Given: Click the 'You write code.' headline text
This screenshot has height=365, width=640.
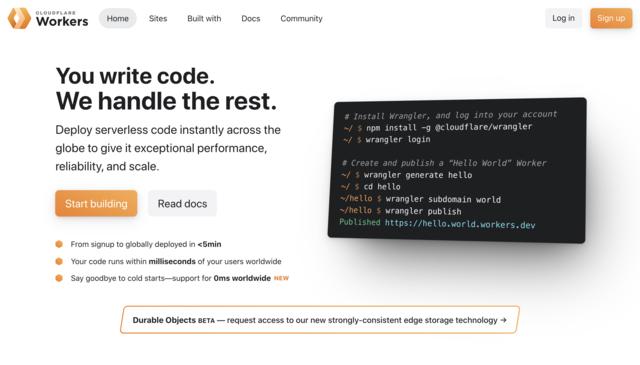Looking at the screenshot, I should point(136,76).
